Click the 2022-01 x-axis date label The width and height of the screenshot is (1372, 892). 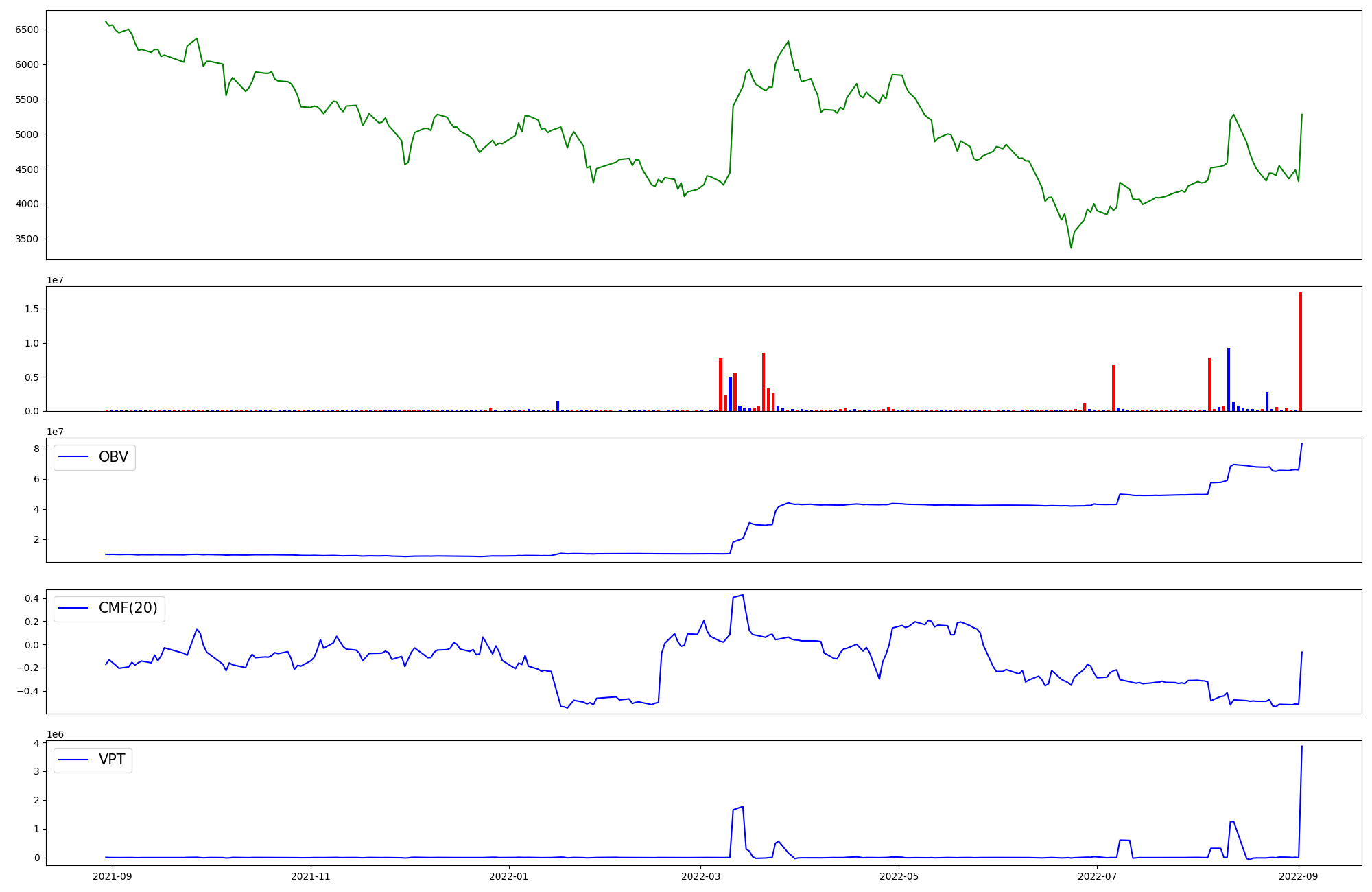coord(509,876)
